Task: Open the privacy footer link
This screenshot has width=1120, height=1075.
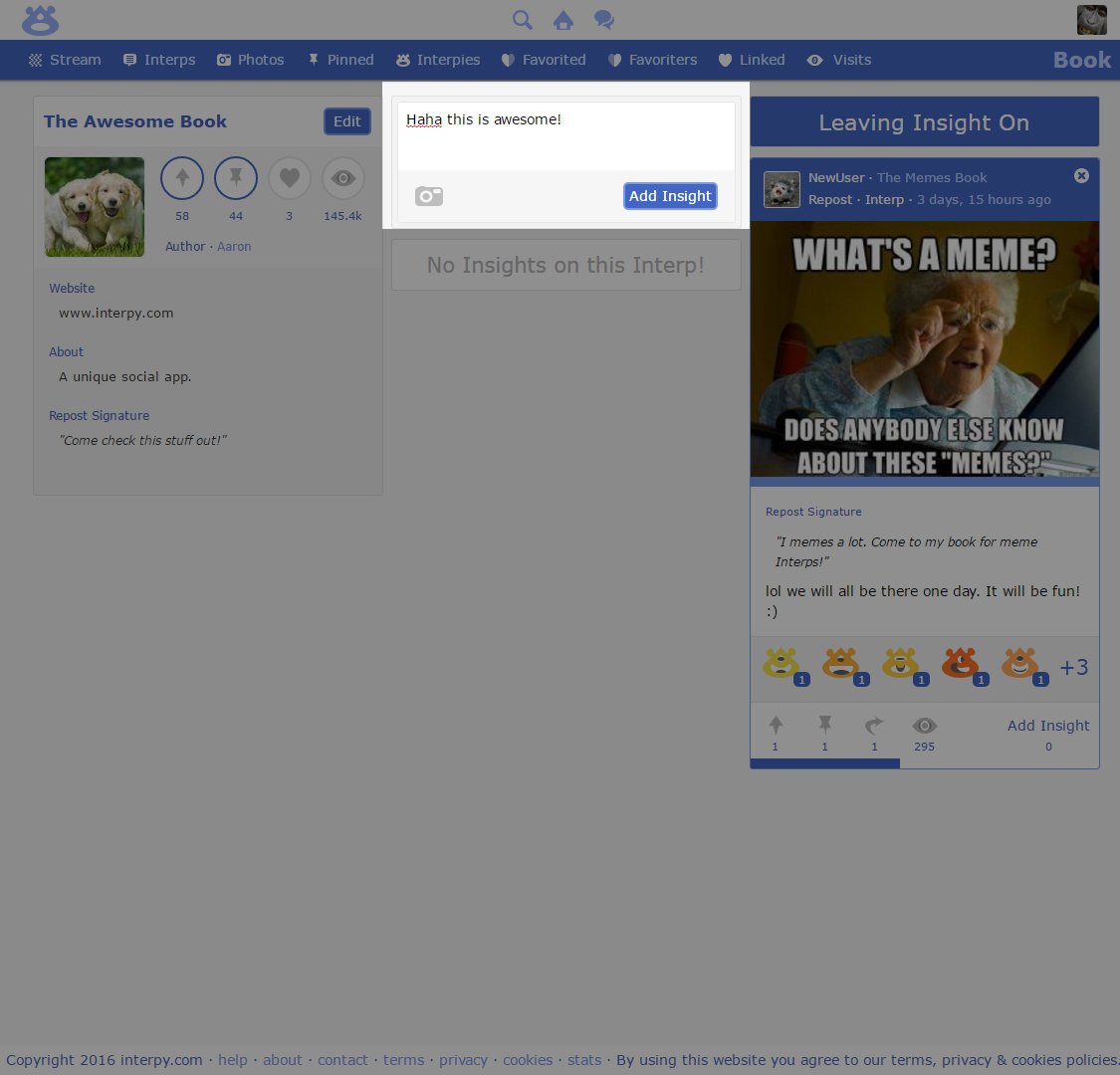Action: 463,1060
